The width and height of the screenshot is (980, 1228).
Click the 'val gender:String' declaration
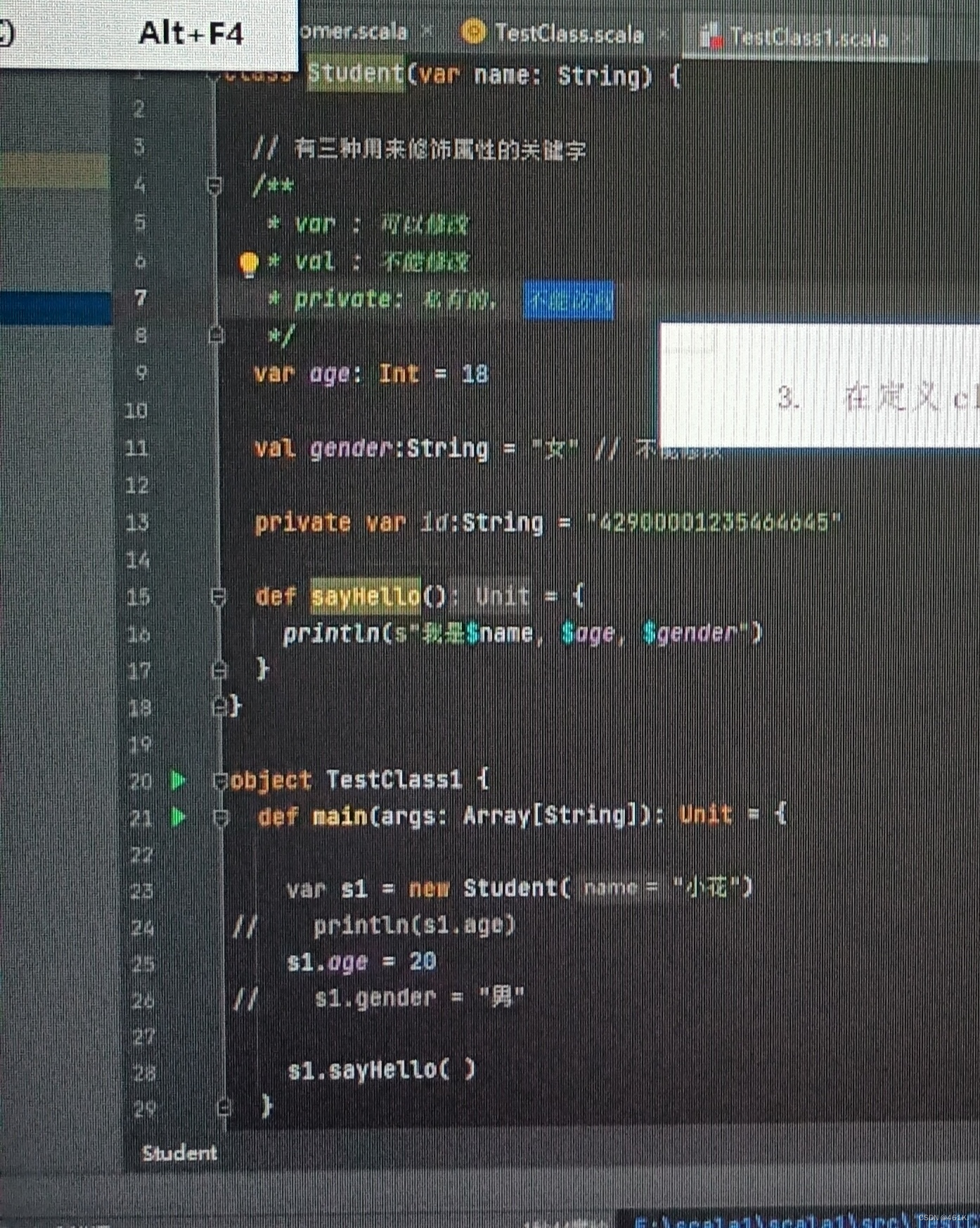point(370,448)
